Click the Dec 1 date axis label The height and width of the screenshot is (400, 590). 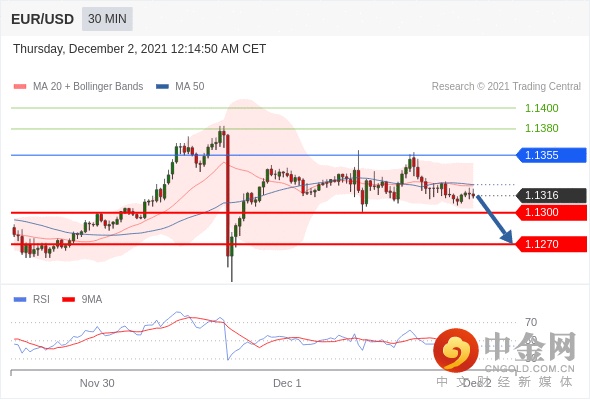tap(287, 383)
